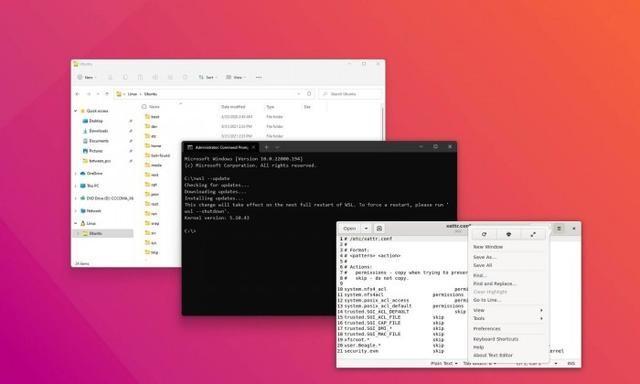Expand the OneDrive tree node
Screen dimensions: 640x384
(x=76, y=173)
